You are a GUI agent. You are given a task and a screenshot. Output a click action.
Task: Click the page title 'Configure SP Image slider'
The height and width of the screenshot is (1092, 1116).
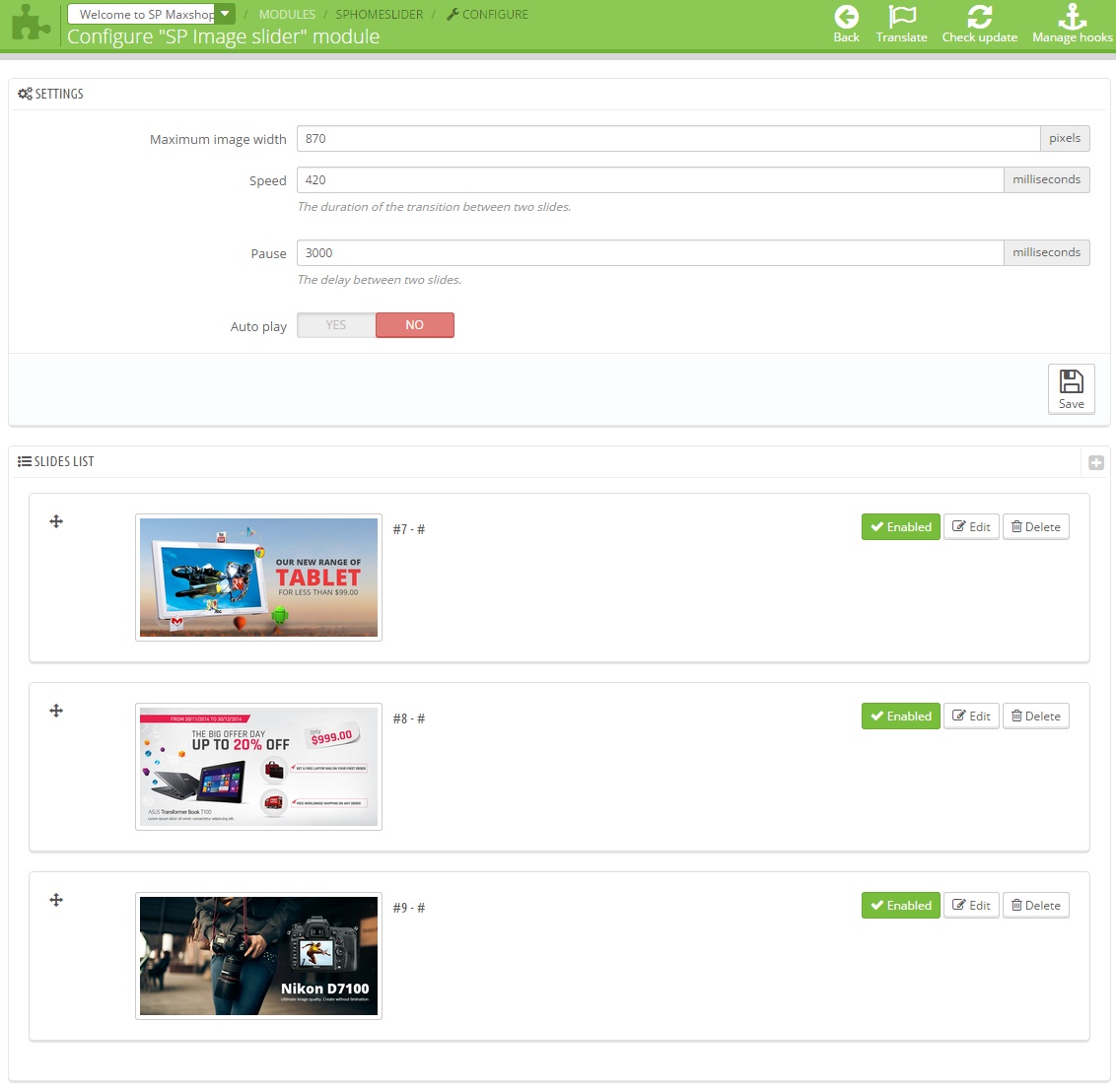(224, 36)
